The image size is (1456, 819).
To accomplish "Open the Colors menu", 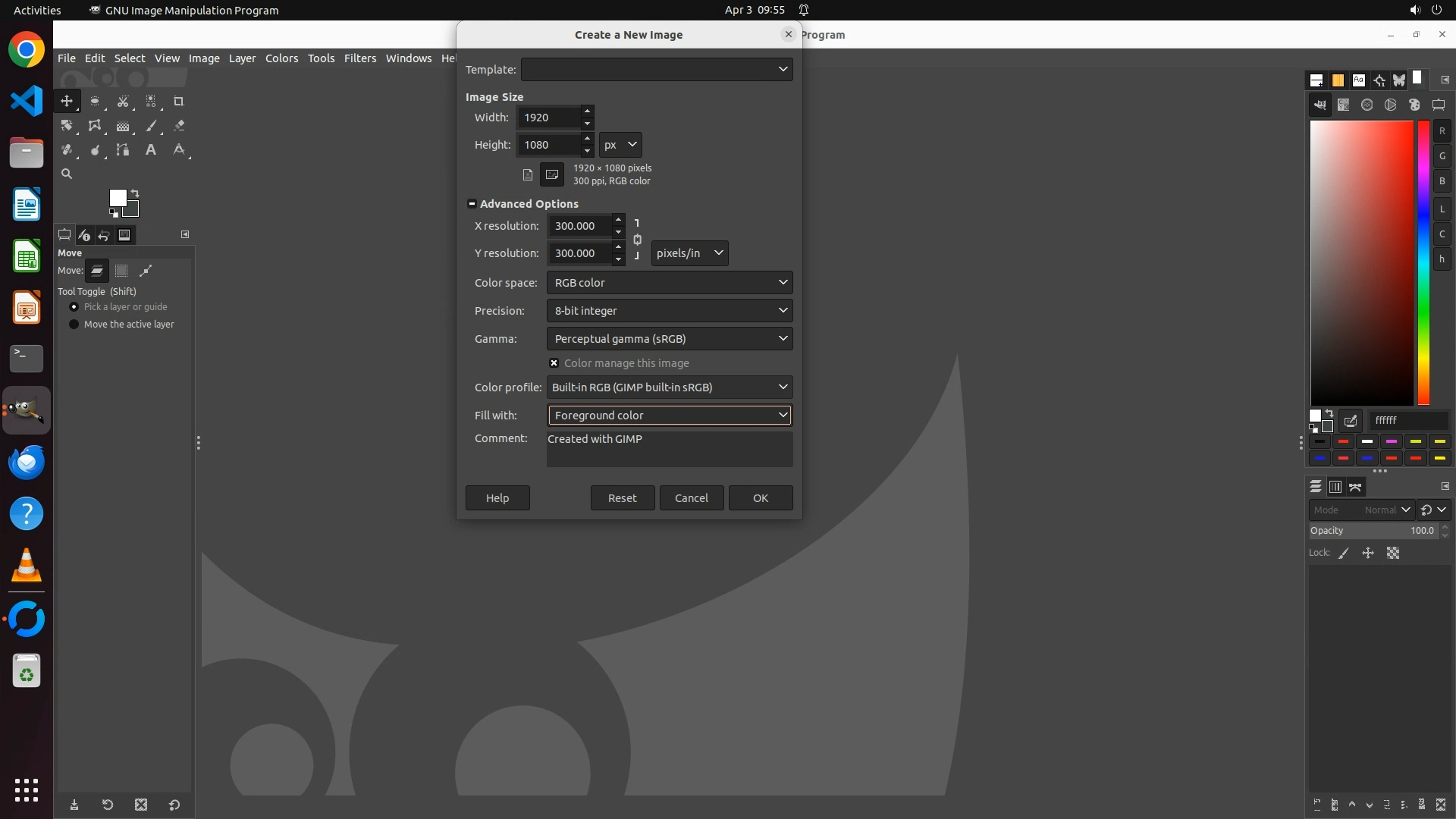I will (x=281, y=58).
